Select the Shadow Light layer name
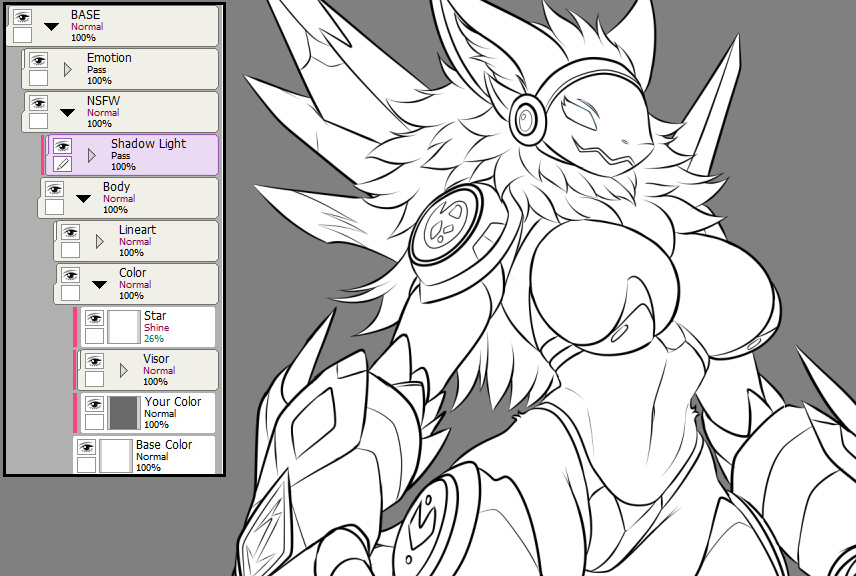This screenshot has height=576, width=856. pyautogui.click(x=148, y=144)
